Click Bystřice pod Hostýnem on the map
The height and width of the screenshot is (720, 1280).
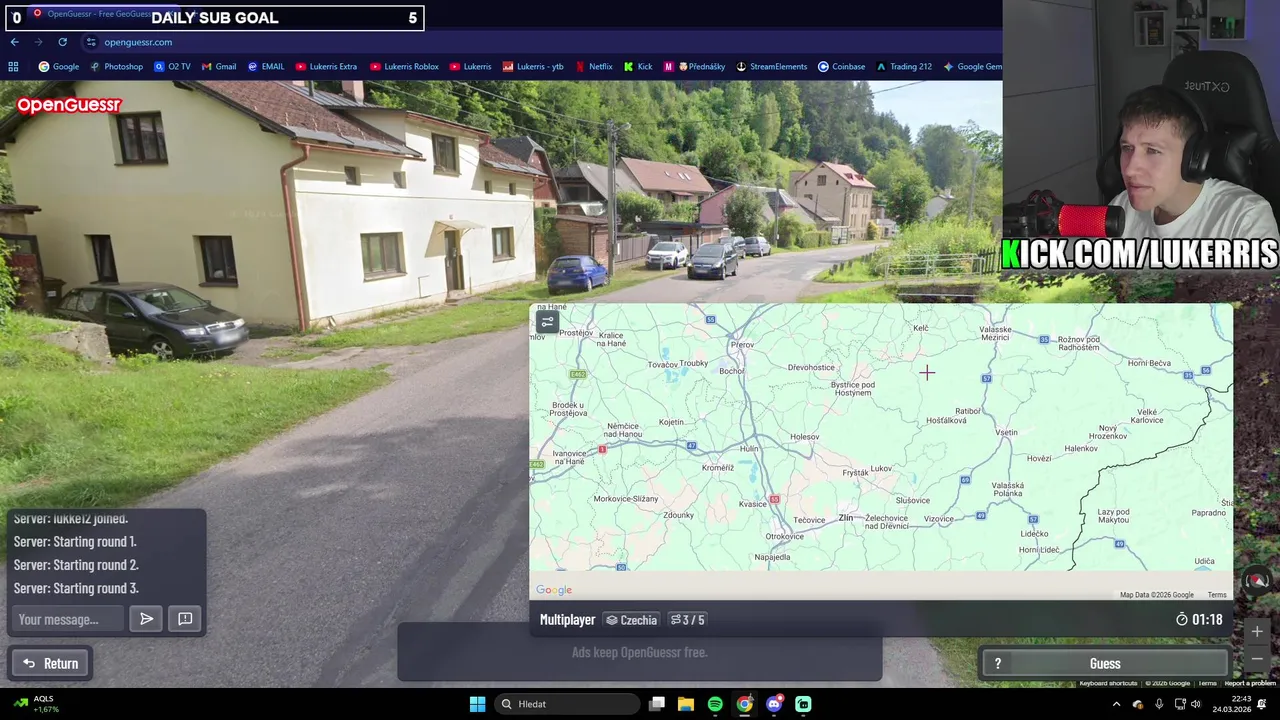click(x=853, y=388)
